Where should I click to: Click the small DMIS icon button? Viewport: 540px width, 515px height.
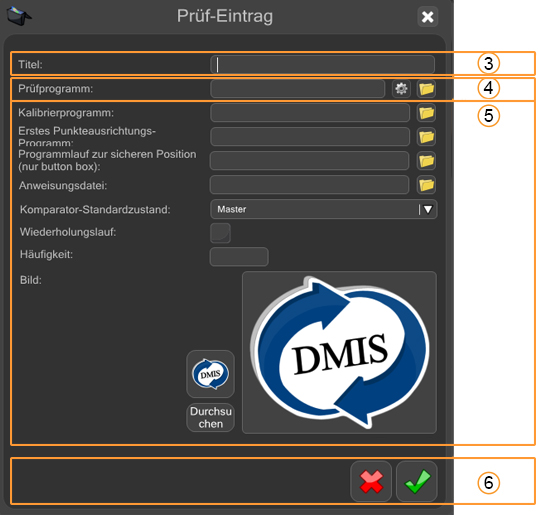coord(210,374)
